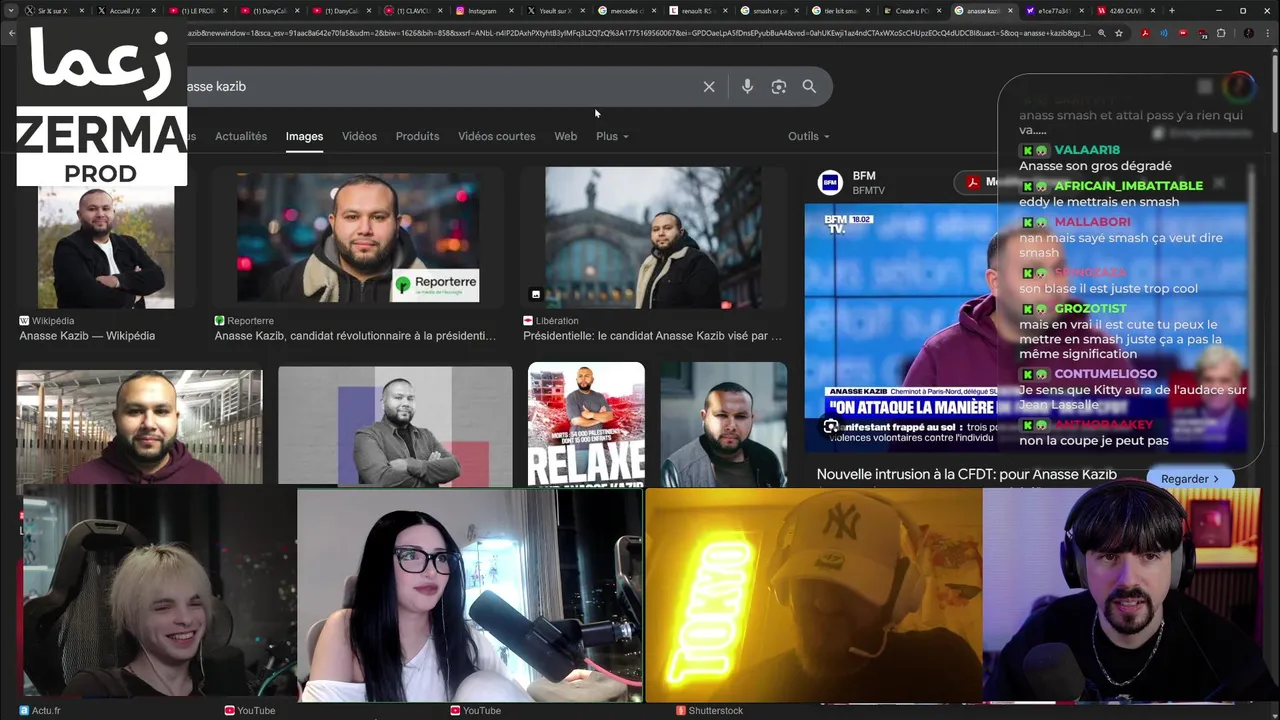Clear the search box with the X icon
1280x720 pixels.
709,87
